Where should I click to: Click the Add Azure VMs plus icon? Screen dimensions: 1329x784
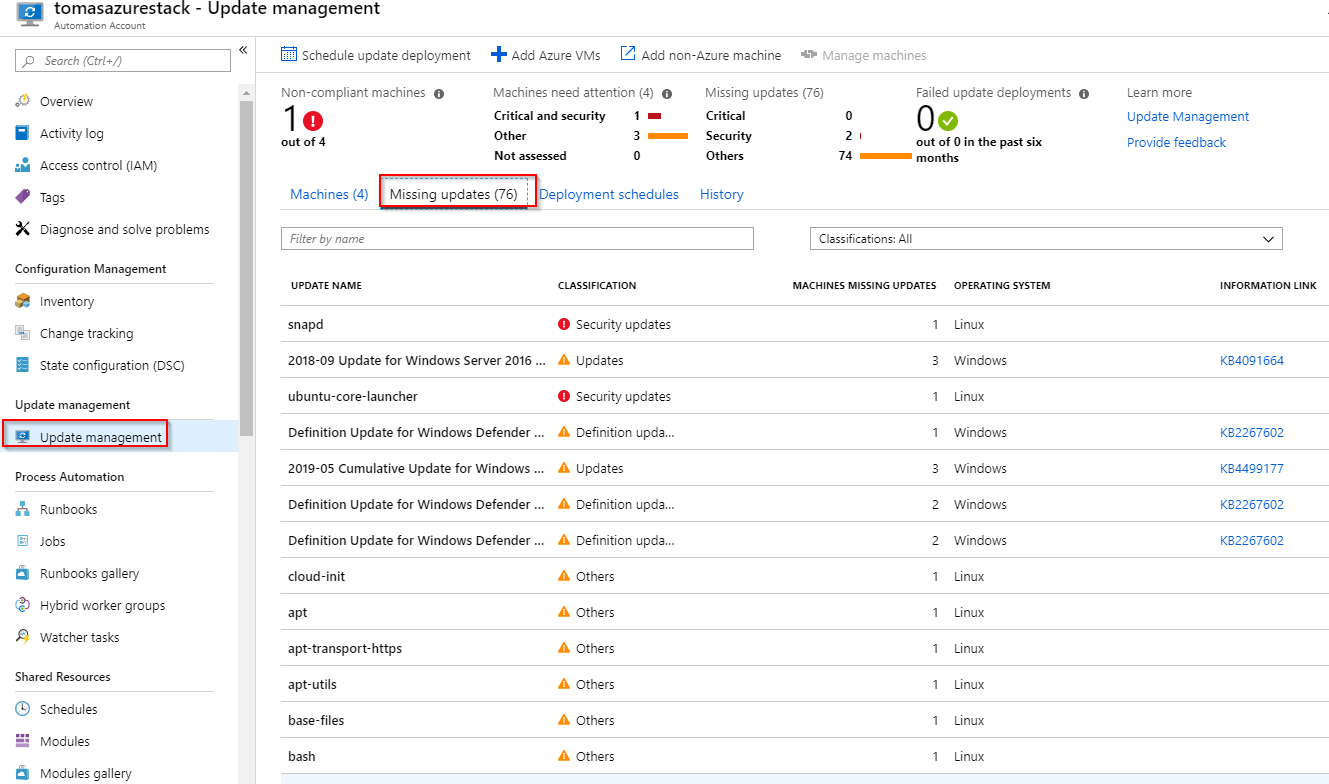(x=499, y=55)
